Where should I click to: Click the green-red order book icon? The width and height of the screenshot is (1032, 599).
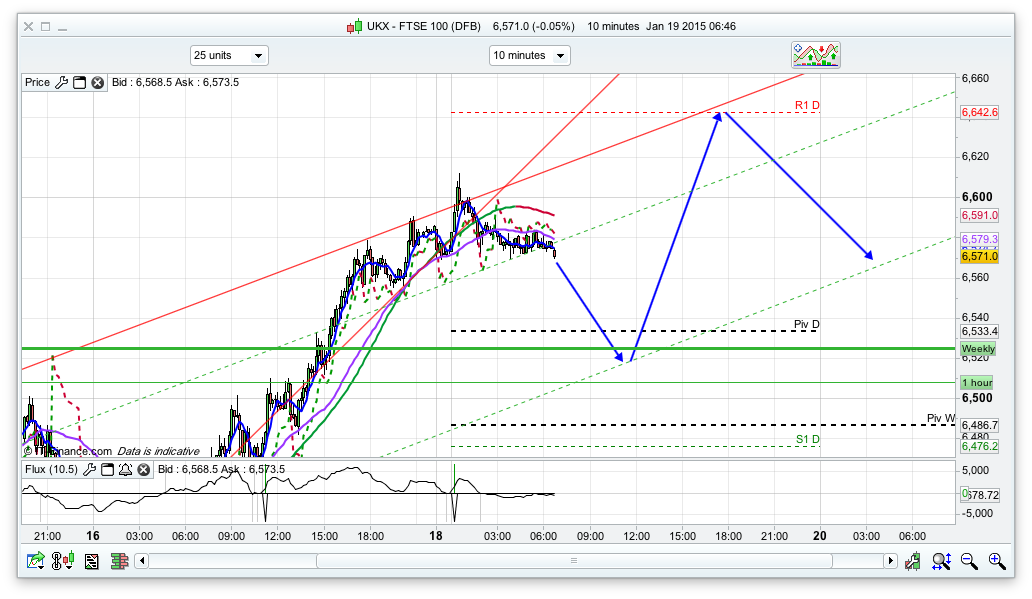pos(120,562)
